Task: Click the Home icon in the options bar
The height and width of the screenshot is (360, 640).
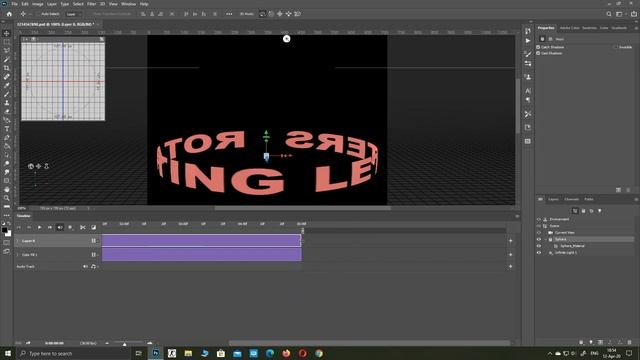Action: point(9,14)
